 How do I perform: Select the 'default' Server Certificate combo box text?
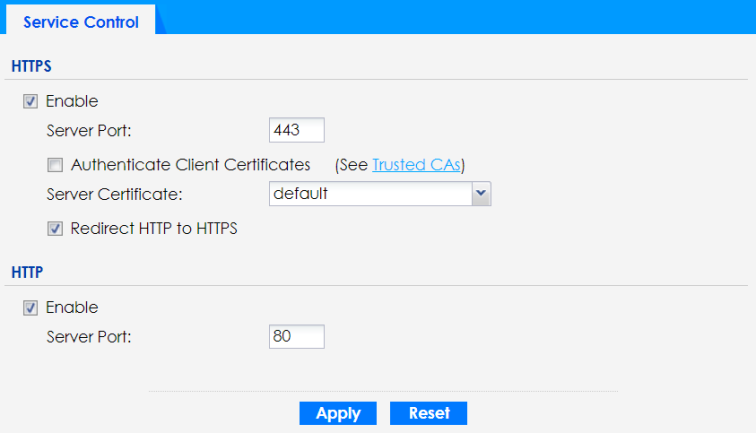[x=368, y=194]
